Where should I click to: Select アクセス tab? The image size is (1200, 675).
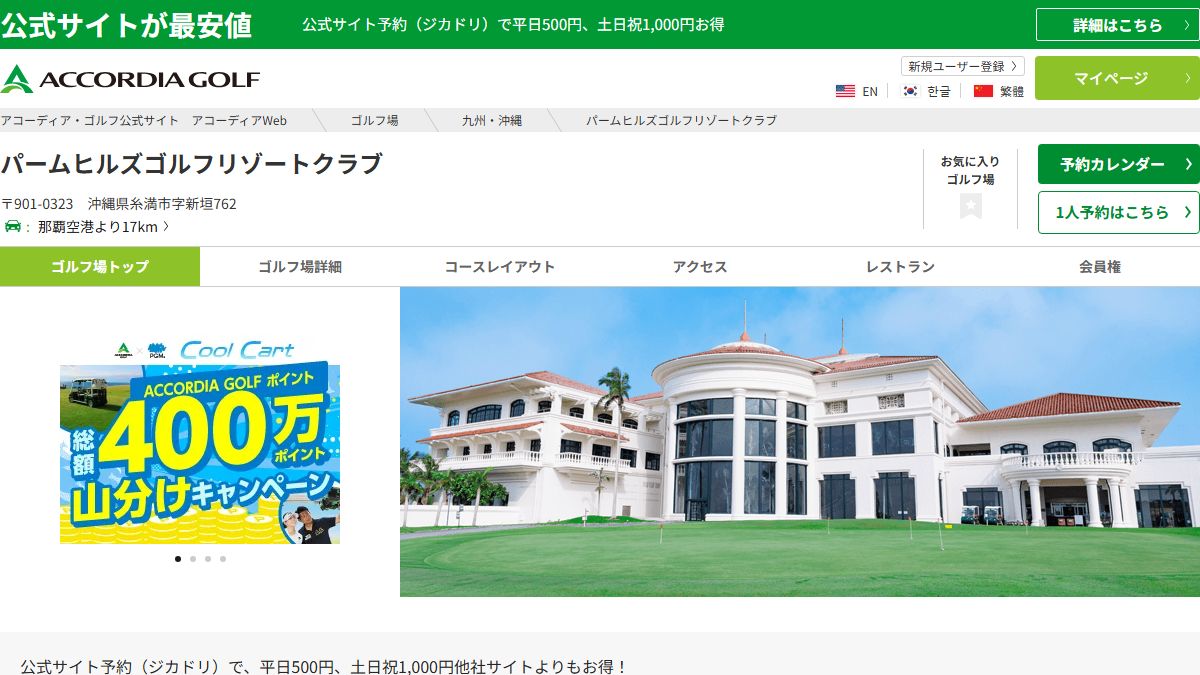[x=700, y=266]
